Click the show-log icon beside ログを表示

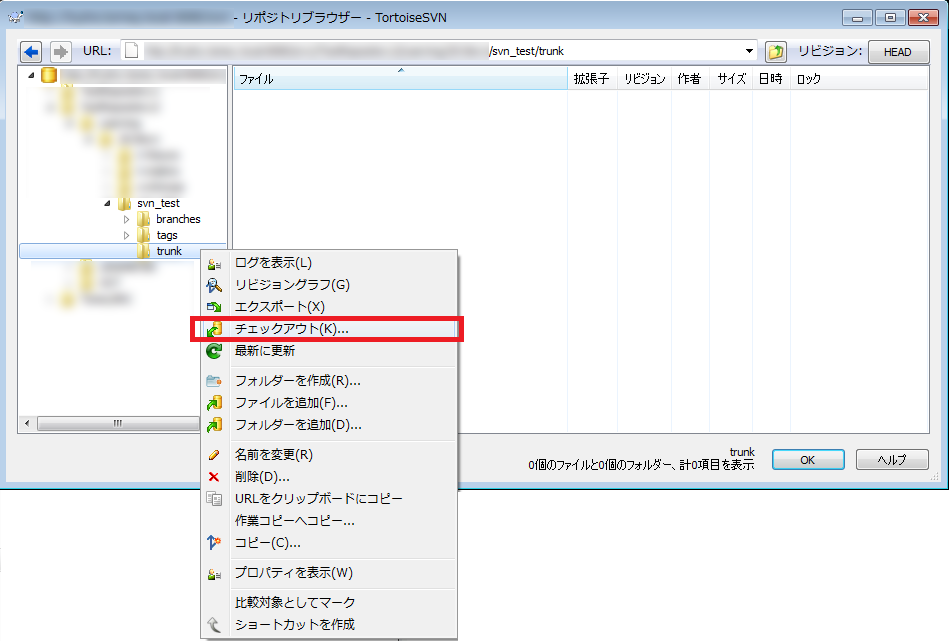point(214,263)
